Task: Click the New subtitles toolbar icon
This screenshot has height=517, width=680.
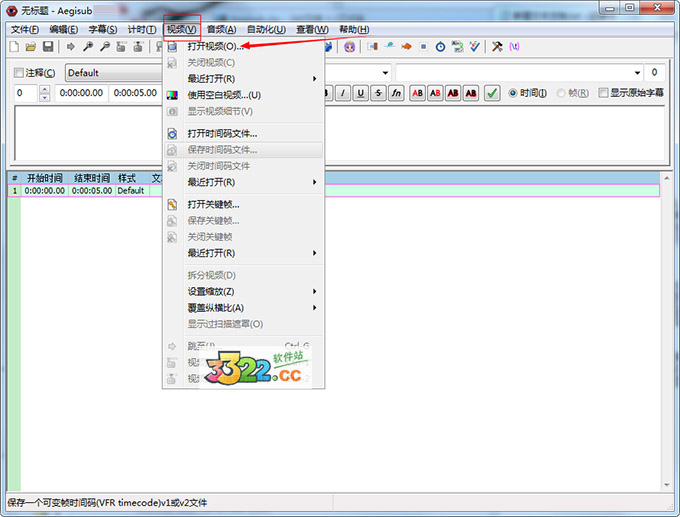Action: coord(14,46)
